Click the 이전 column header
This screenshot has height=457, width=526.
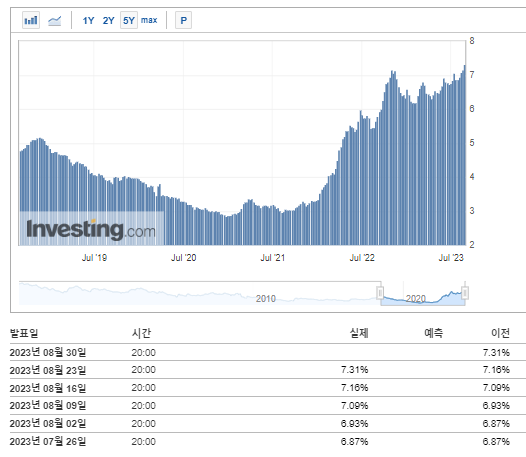click(500, 333)
